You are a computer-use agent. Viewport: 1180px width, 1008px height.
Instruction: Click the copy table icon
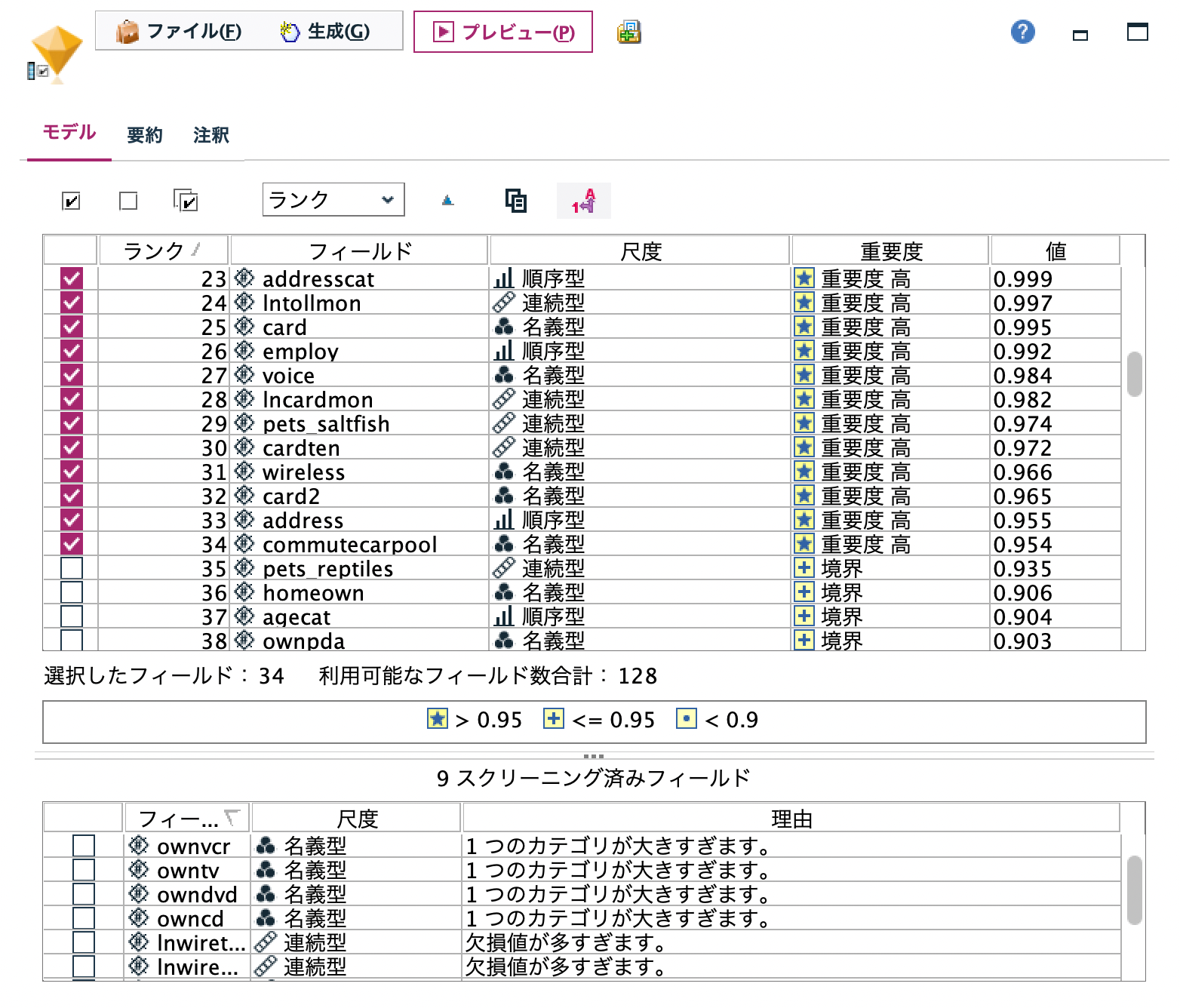515,201
